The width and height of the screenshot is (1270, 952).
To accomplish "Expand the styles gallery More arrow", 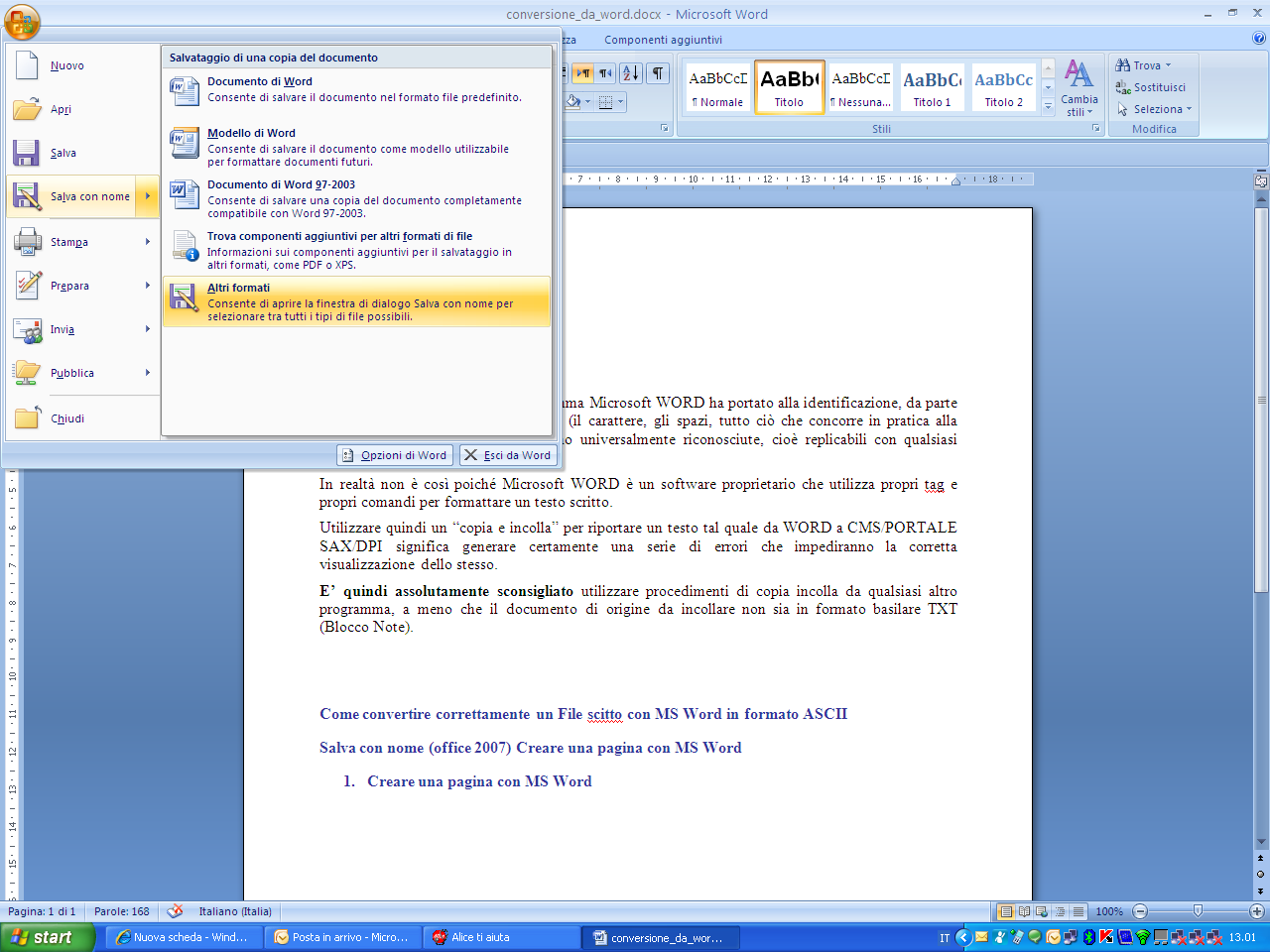I will pyautogui.click(x=1049, y=106).
